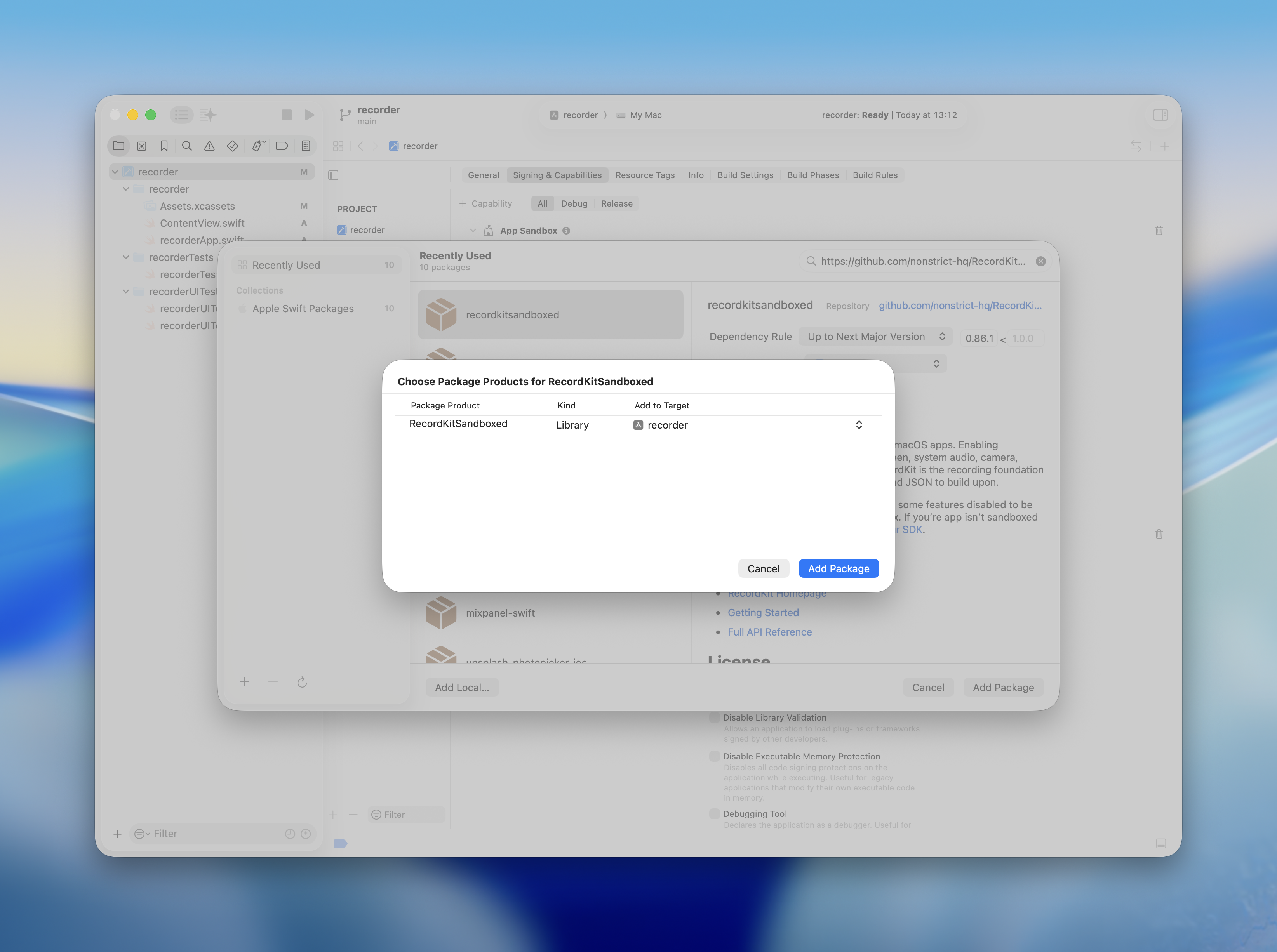Add a new file via navigator plus

tap(117, 834)
